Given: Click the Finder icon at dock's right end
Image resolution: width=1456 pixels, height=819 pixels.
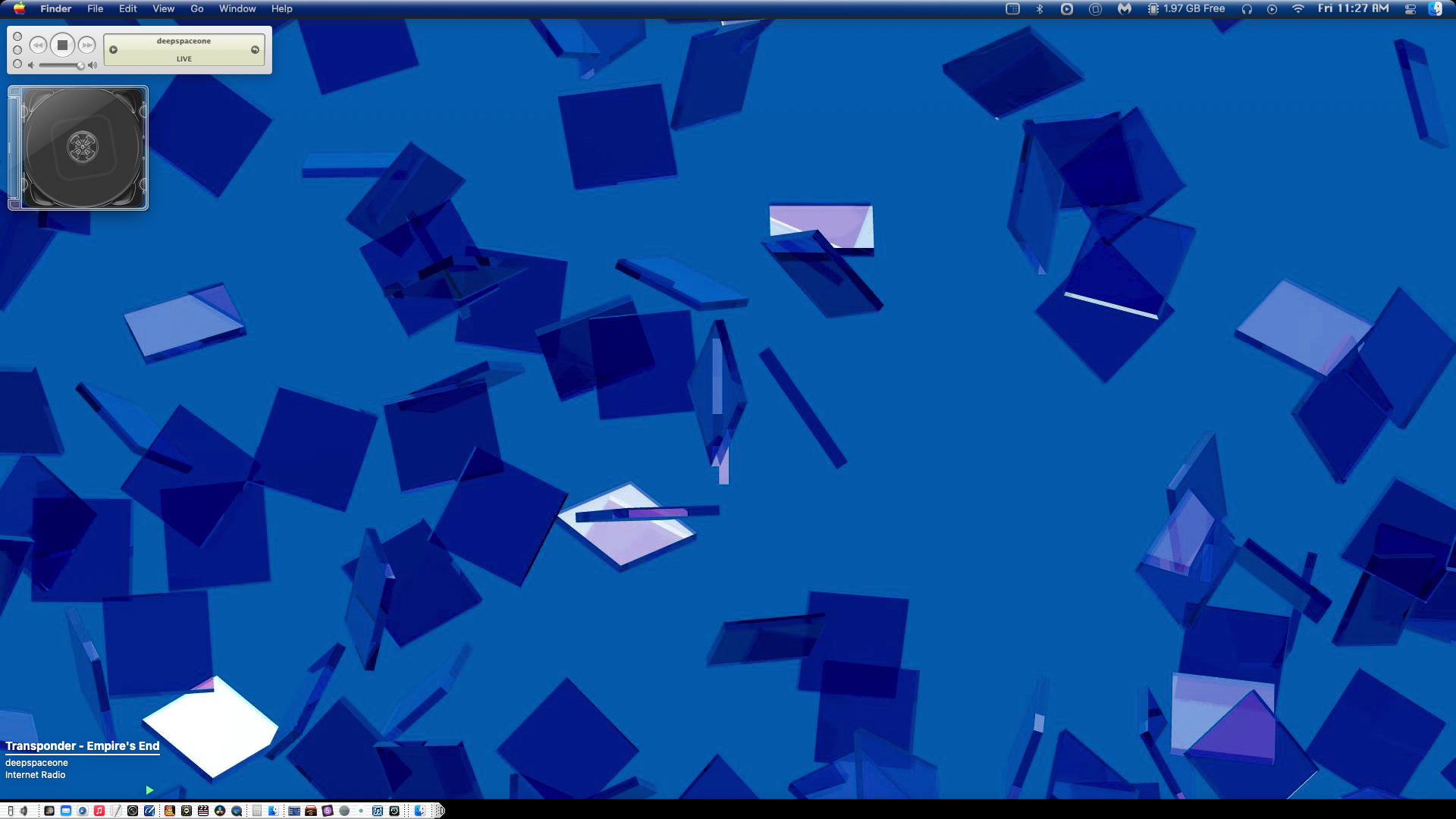Looking at the screenshot, I should click(420, 811).
